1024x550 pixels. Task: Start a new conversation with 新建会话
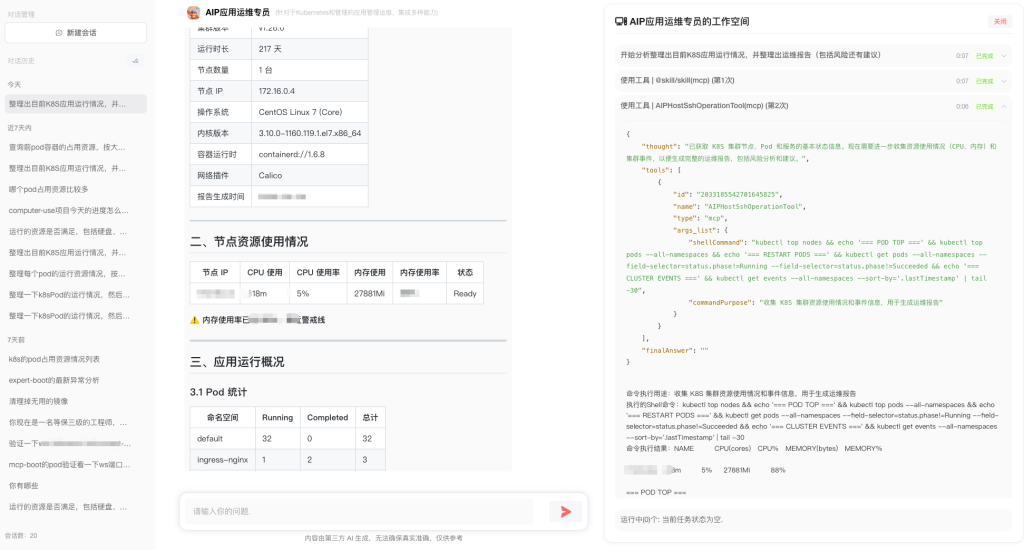(75, 33)
